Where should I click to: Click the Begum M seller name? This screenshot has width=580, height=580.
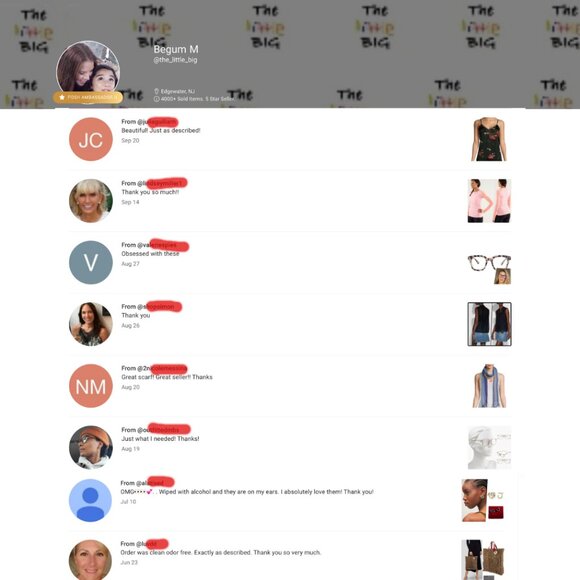(176, 49)
